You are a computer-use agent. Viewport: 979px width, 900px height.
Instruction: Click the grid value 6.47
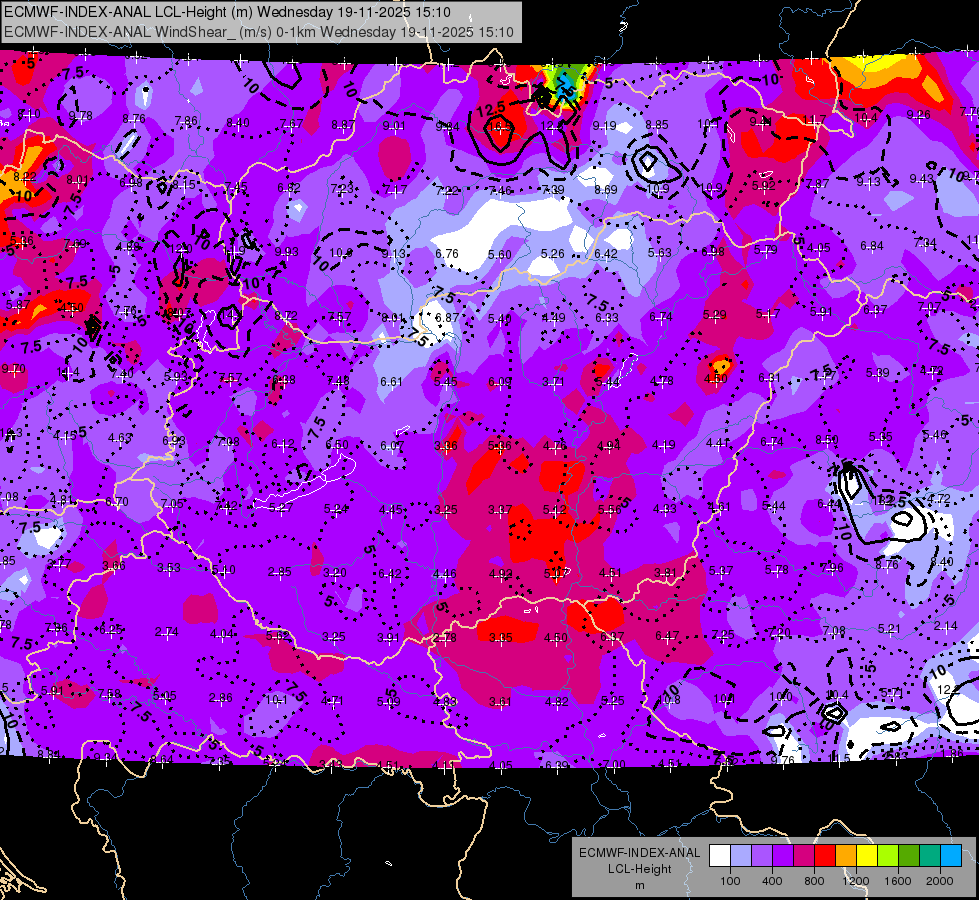point(667,636)
